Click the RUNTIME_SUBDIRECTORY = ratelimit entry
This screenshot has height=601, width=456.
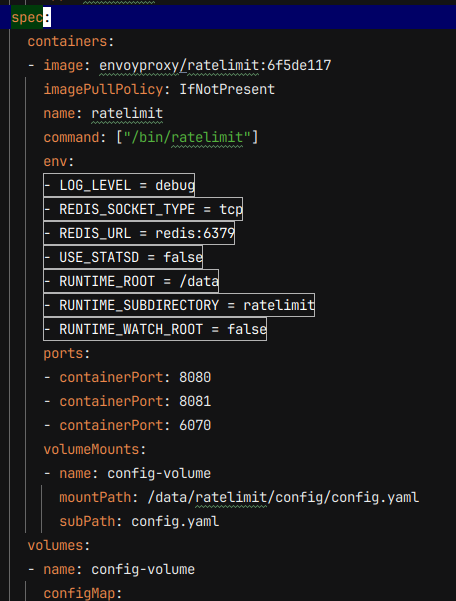coord(179,305)
